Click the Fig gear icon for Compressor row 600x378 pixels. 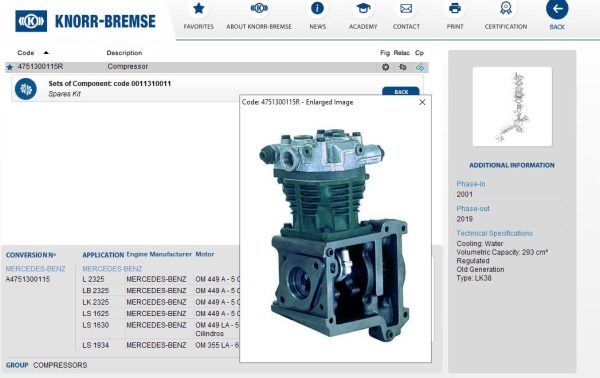[385, 67]
